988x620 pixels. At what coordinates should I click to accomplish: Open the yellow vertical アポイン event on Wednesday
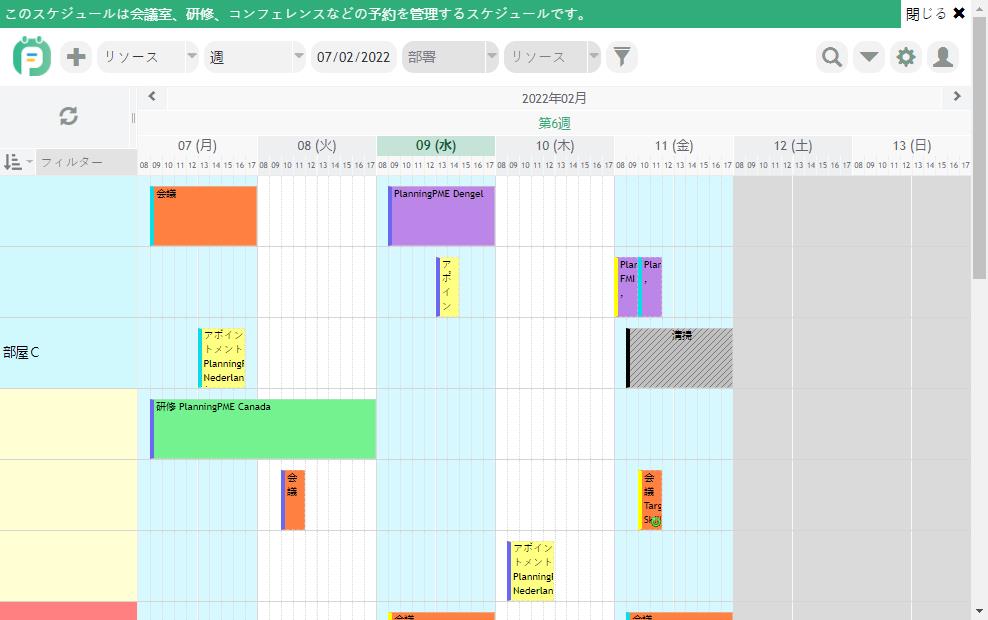pyautogui.click(x=447, y=287)
